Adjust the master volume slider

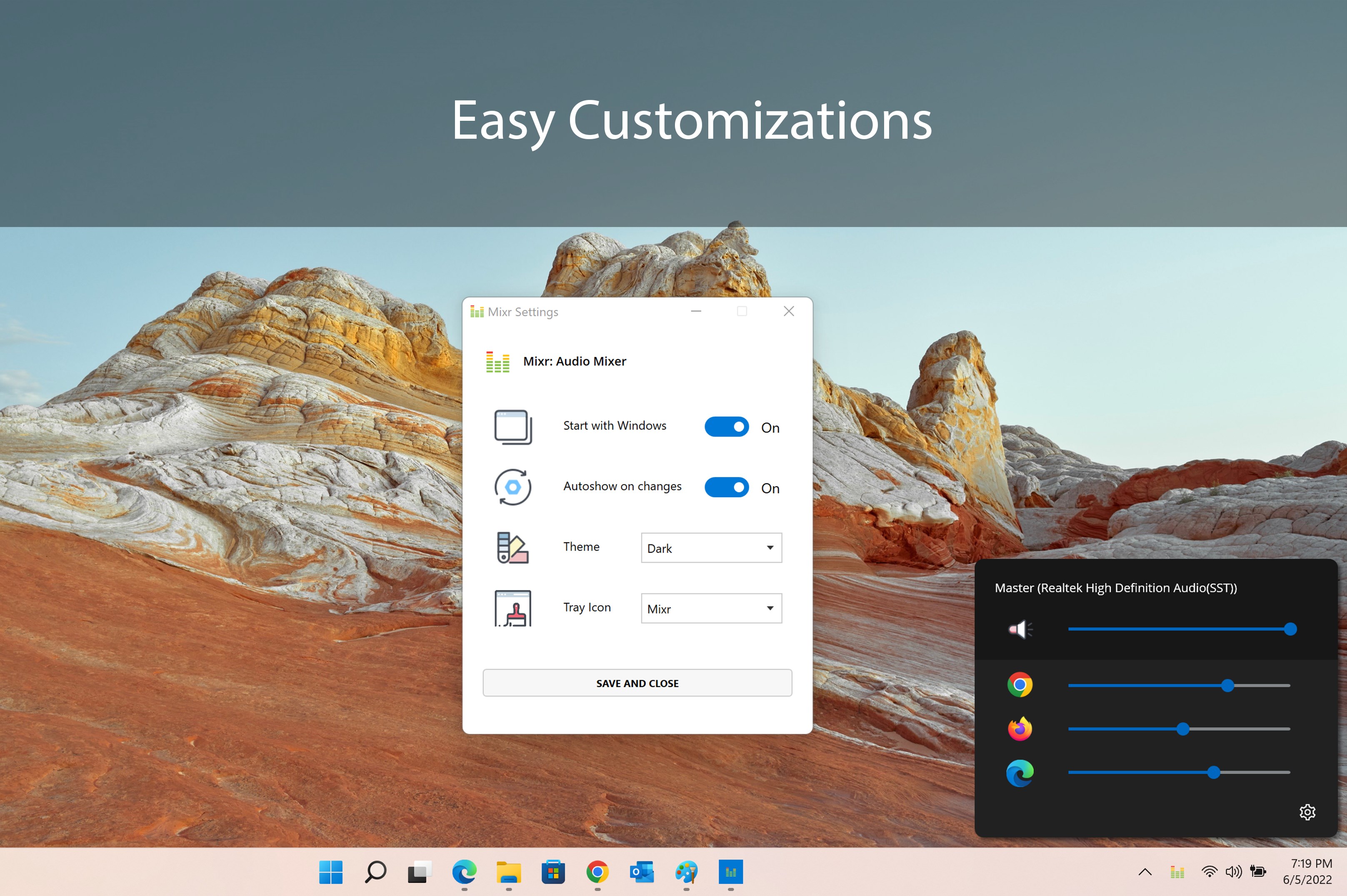pyautogui.click(x=1290, y=629)
